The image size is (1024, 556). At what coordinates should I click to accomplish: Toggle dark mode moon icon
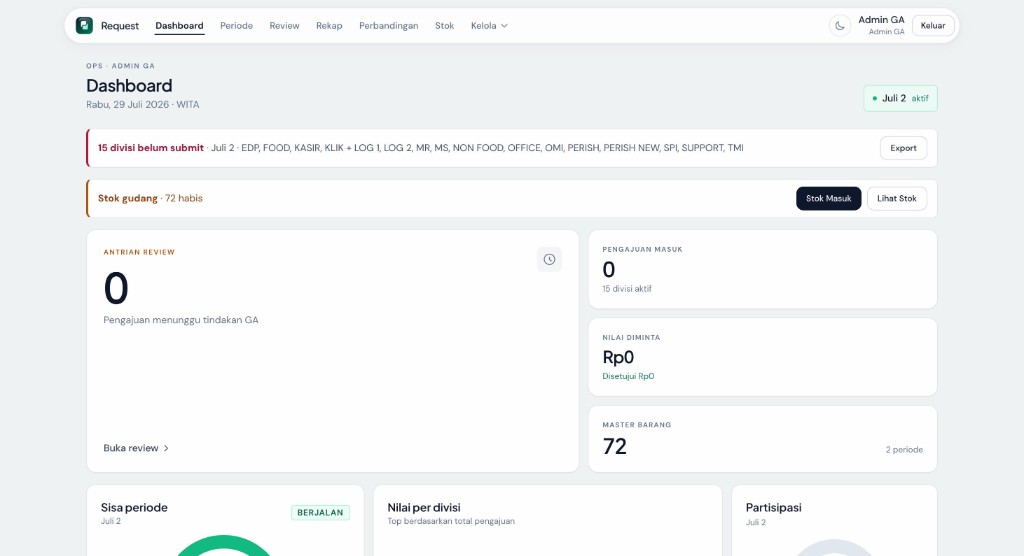pyautogui.click(x=840, y=26)
